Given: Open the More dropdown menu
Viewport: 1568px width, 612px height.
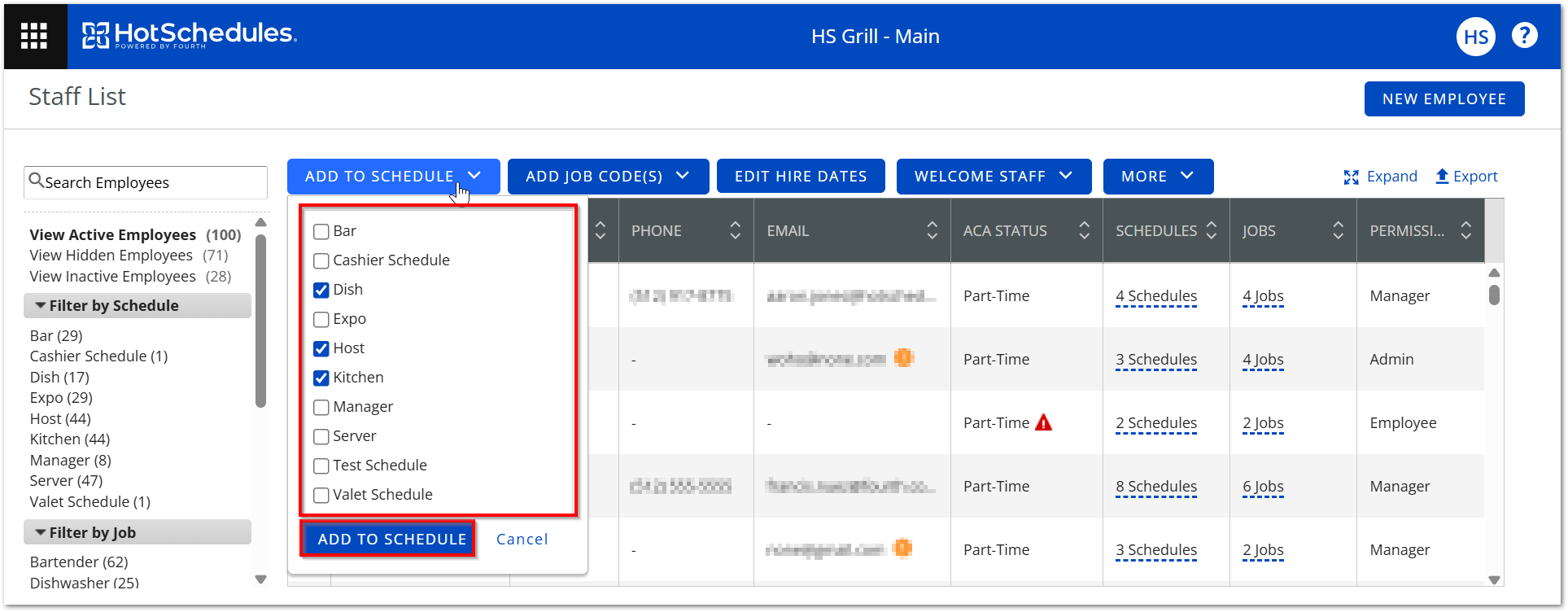Looking at the screenshot, I should click(x=1158, y=176).
